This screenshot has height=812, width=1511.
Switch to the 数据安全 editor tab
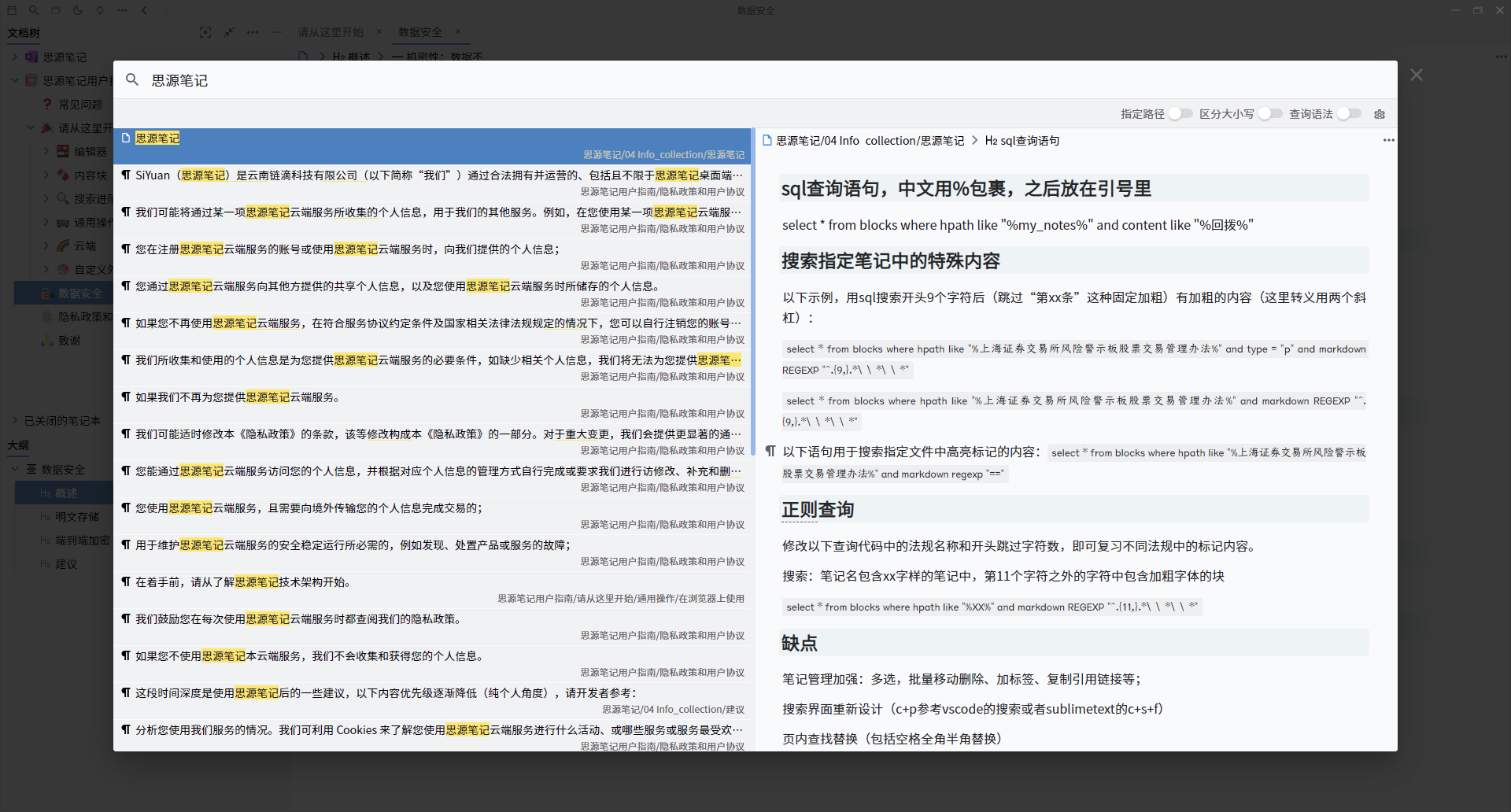(421, 32)
